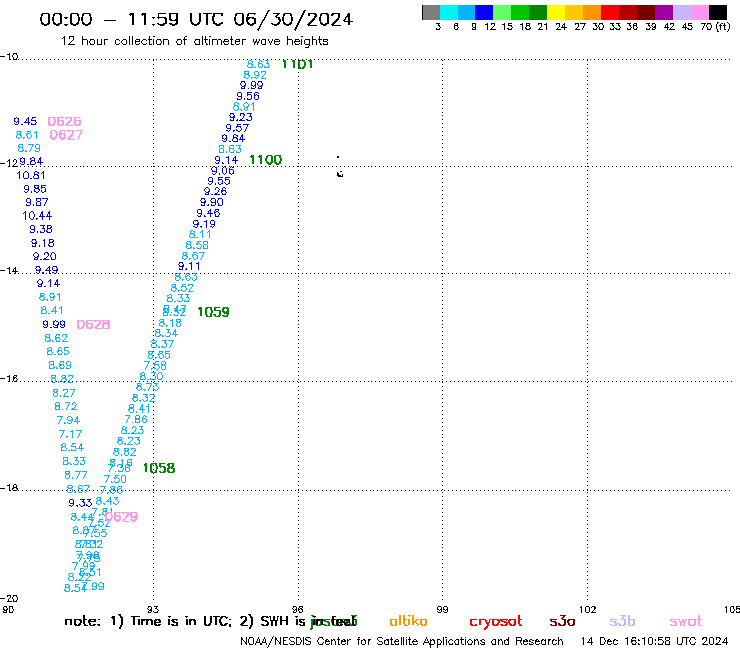Click the wave height value 9.57
This screenshot has width=740, height=650.
tap(237, 128)
